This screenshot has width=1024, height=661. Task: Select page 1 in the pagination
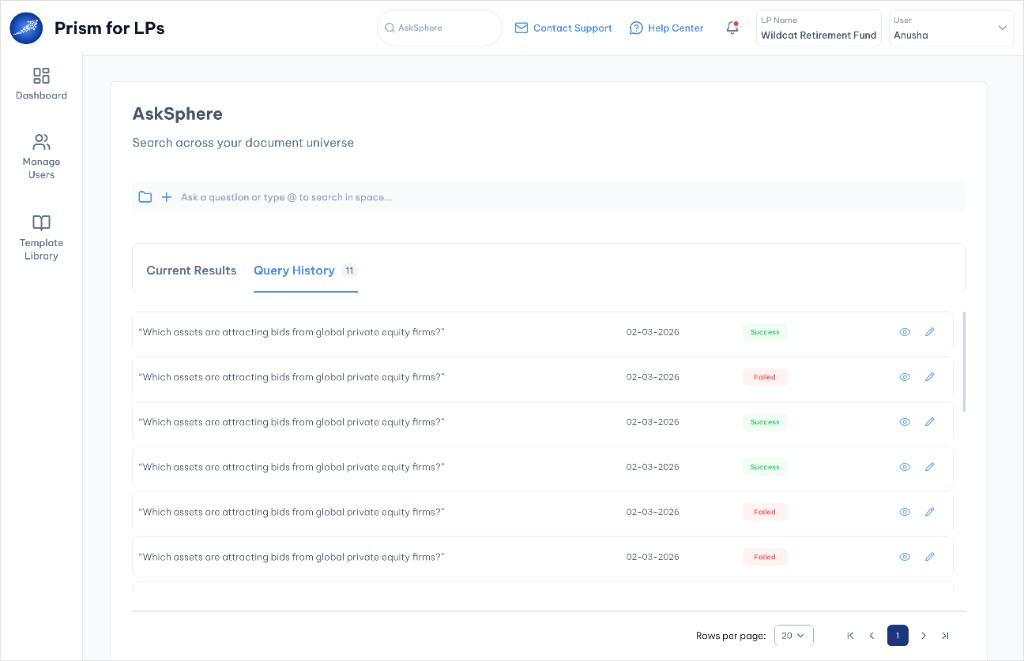tap(897, 636)
